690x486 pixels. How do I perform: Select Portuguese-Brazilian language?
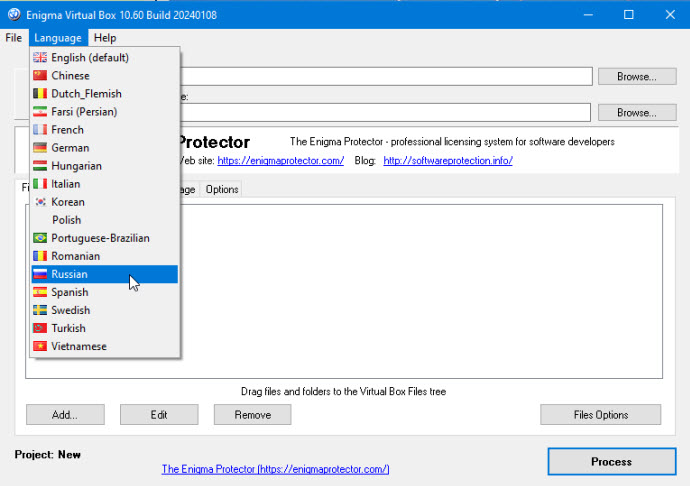[105, 238]
